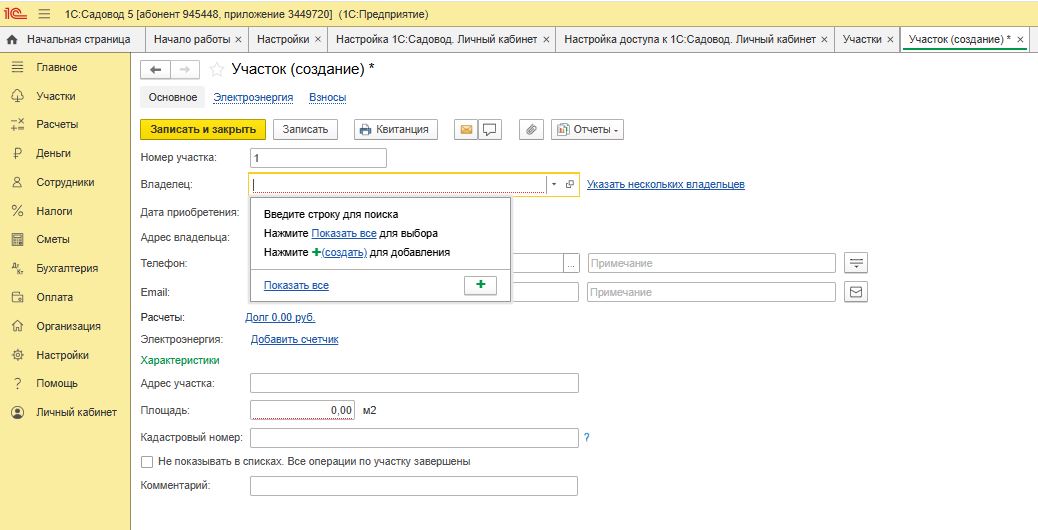Switch to the Настройки tab
The image size is (1038, 530).
click(283, 39)
